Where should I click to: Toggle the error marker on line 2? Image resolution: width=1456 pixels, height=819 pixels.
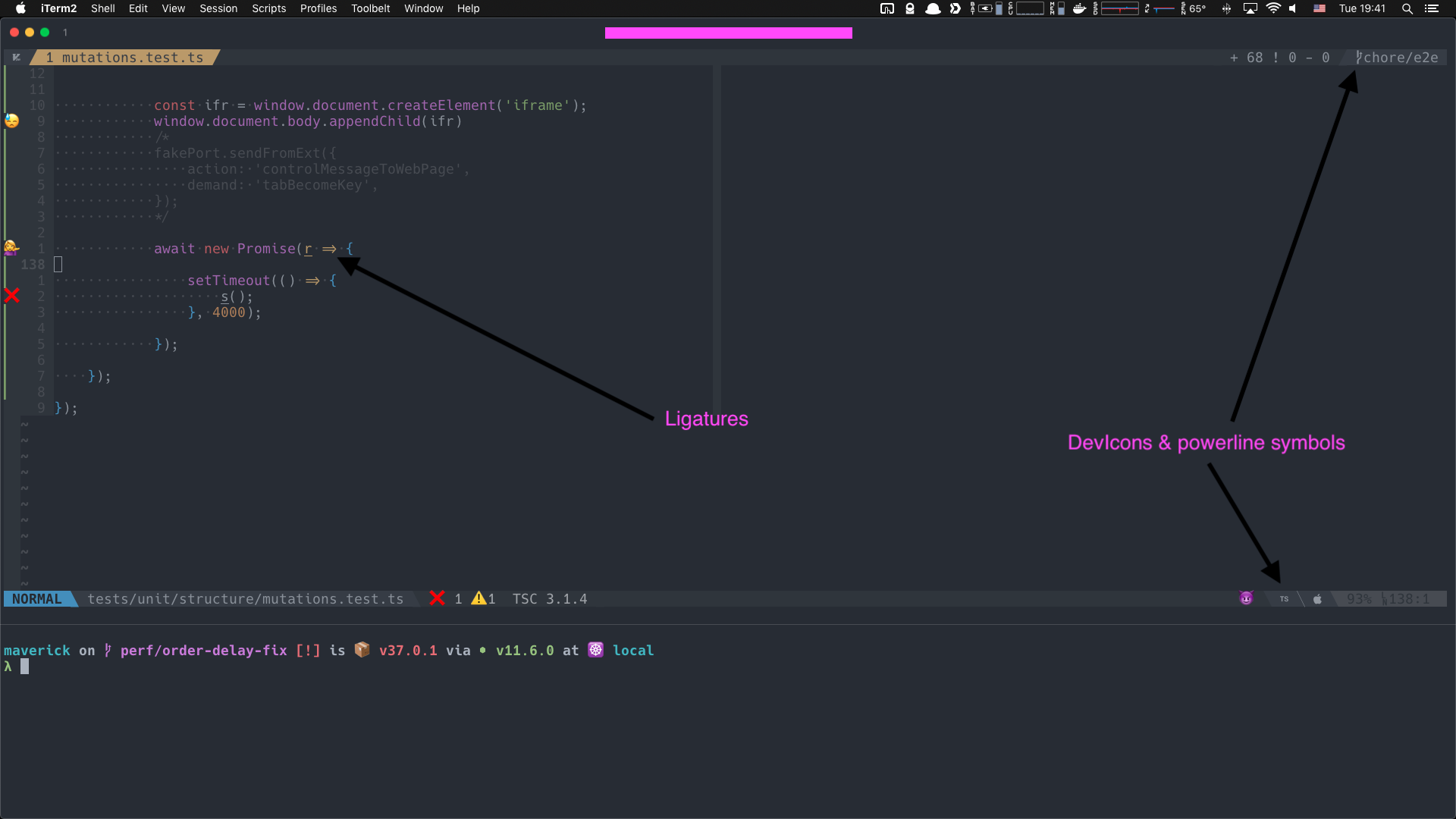point(11,296)
